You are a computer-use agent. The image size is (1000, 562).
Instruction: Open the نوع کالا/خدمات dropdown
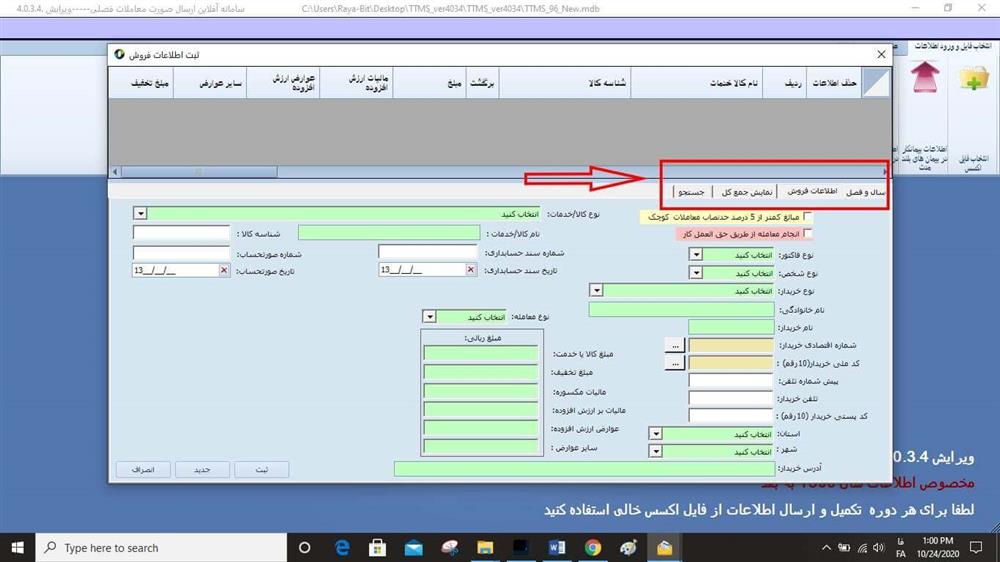pos(140,214)
